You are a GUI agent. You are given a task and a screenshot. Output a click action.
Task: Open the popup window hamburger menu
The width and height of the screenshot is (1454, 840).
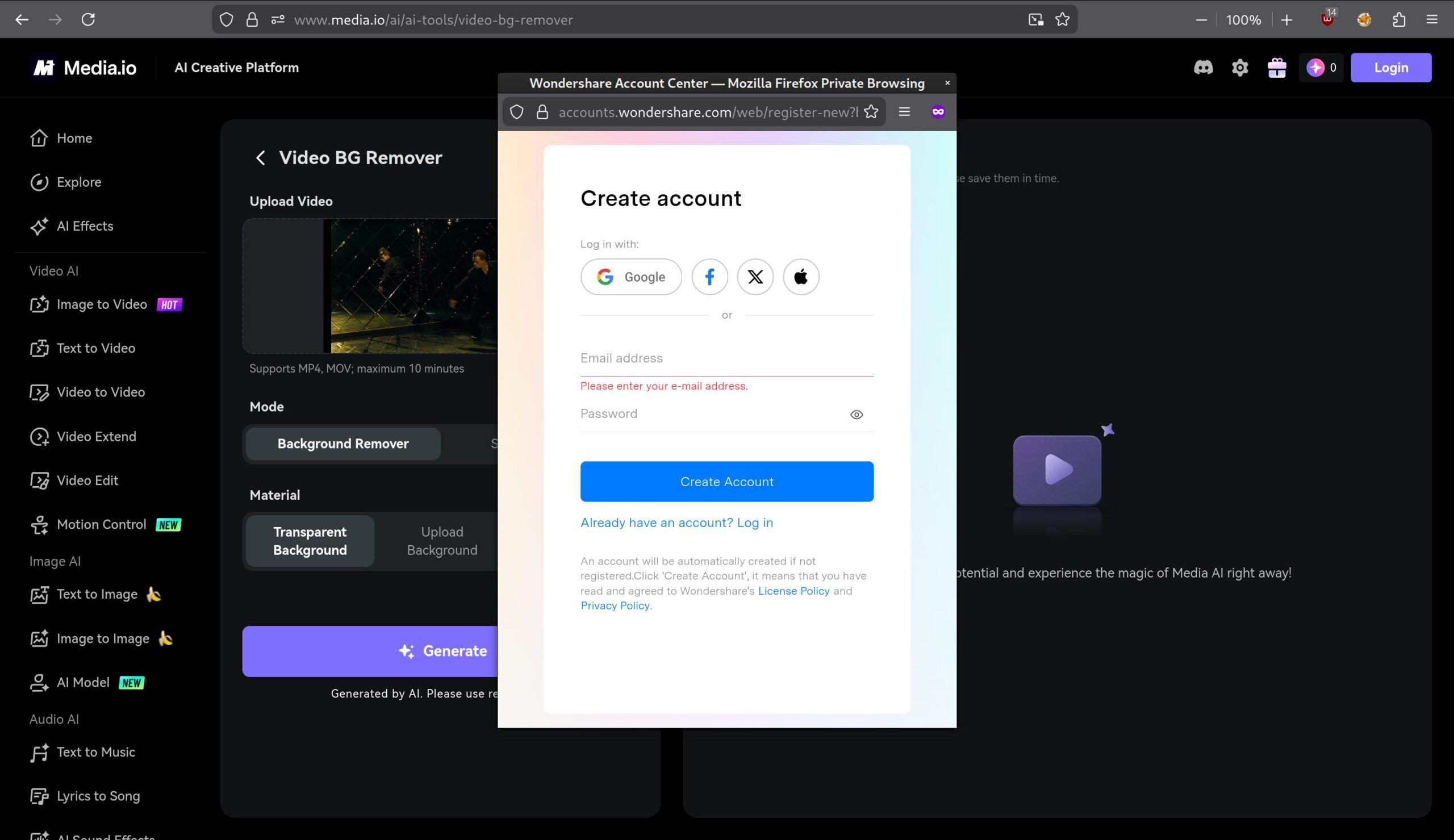[x=904, y=111]
